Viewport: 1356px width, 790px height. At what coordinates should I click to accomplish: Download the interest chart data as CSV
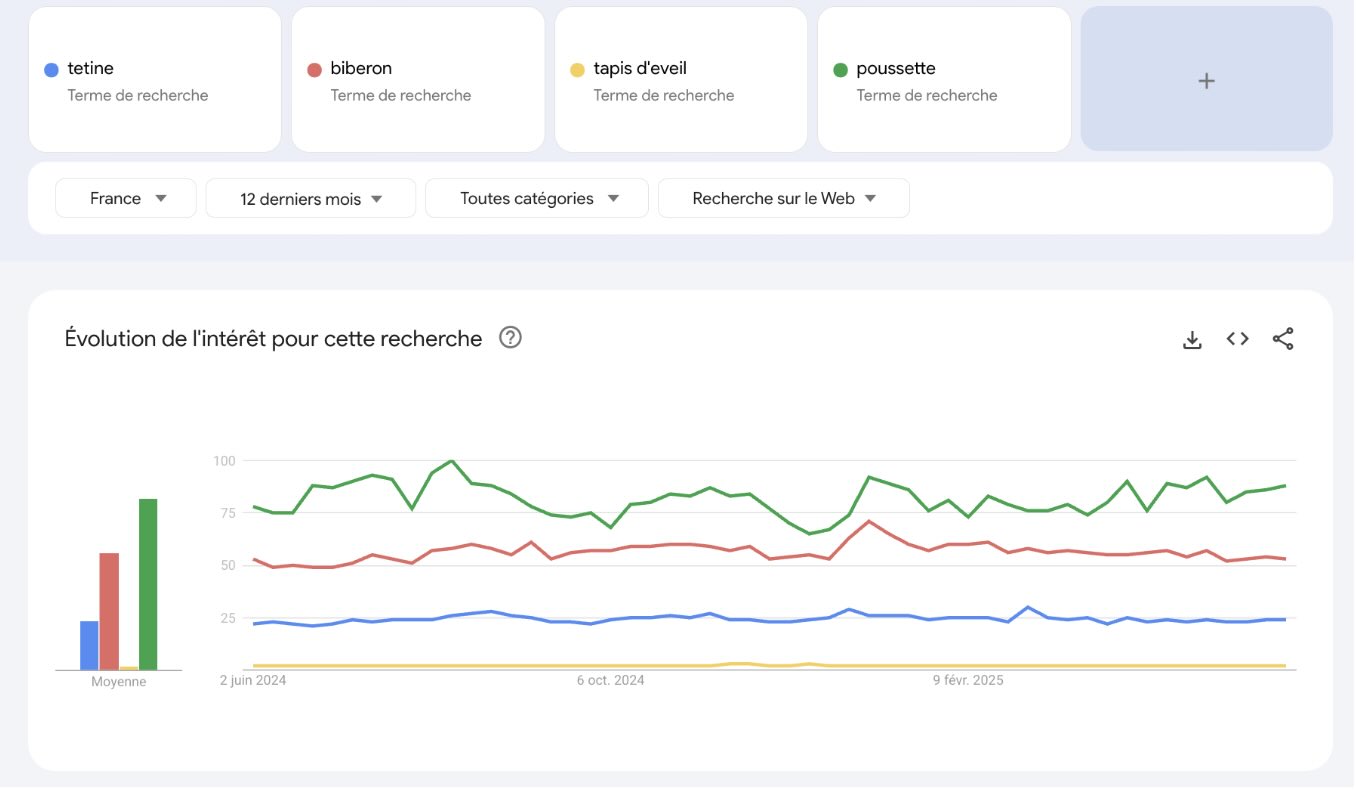[1191, 339]
